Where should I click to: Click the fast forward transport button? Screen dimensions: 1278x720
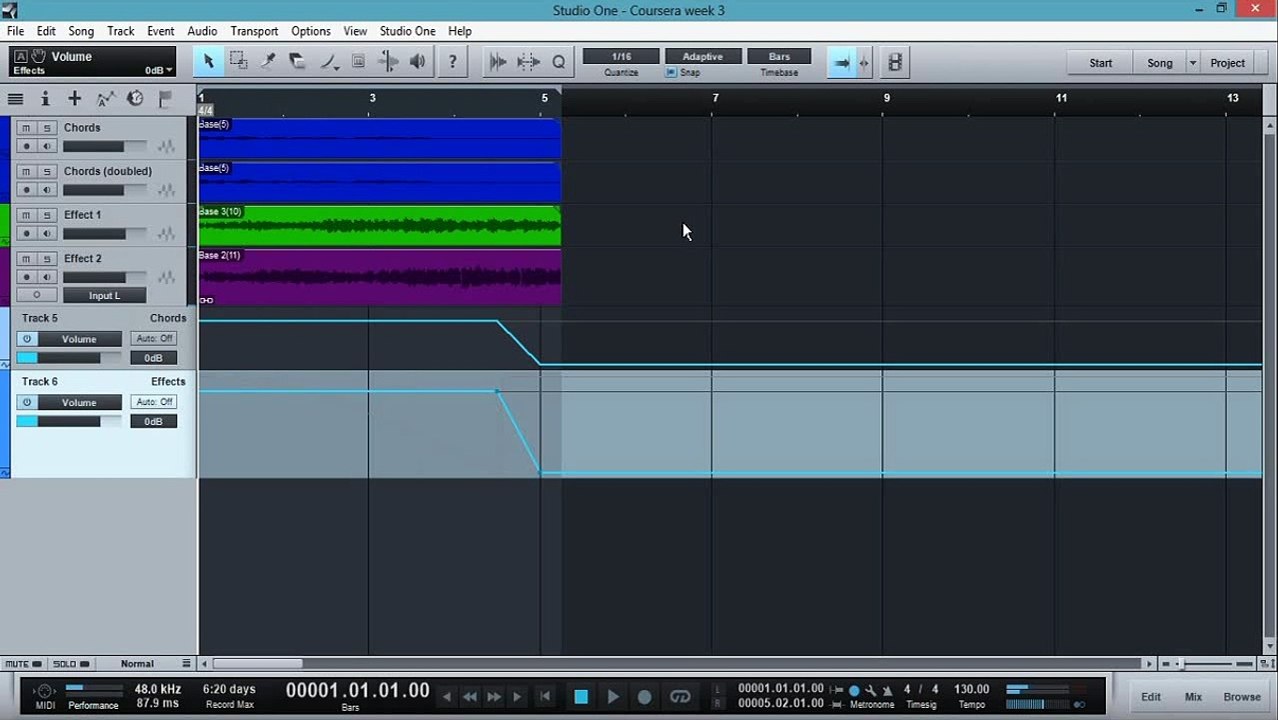pos(494,697)
